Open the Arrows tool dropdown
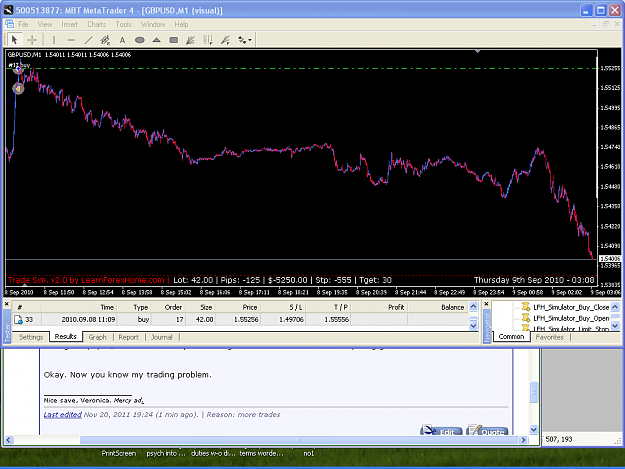Image resolution: width=625 pixels, height=469 pixels. [x=245, y=40]
